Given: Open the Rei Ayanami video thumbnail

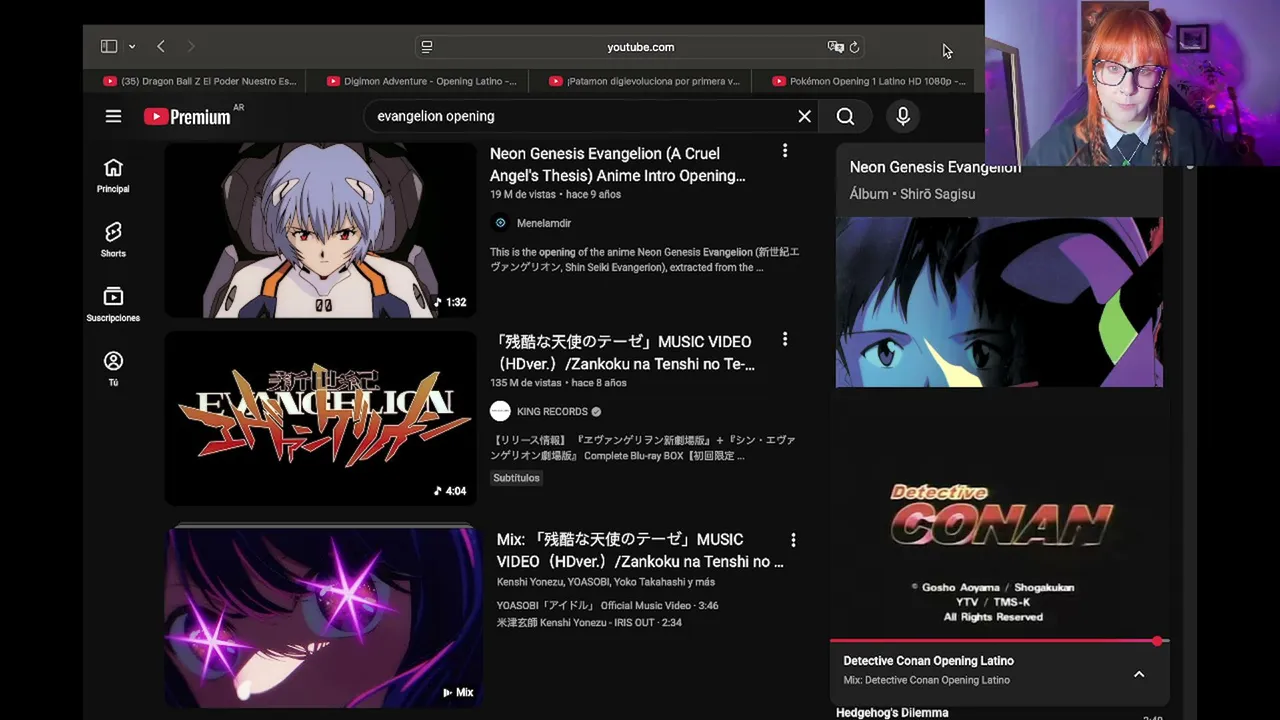Looking at the screenshot, I should pyautogui.click(x=321, y=230).
